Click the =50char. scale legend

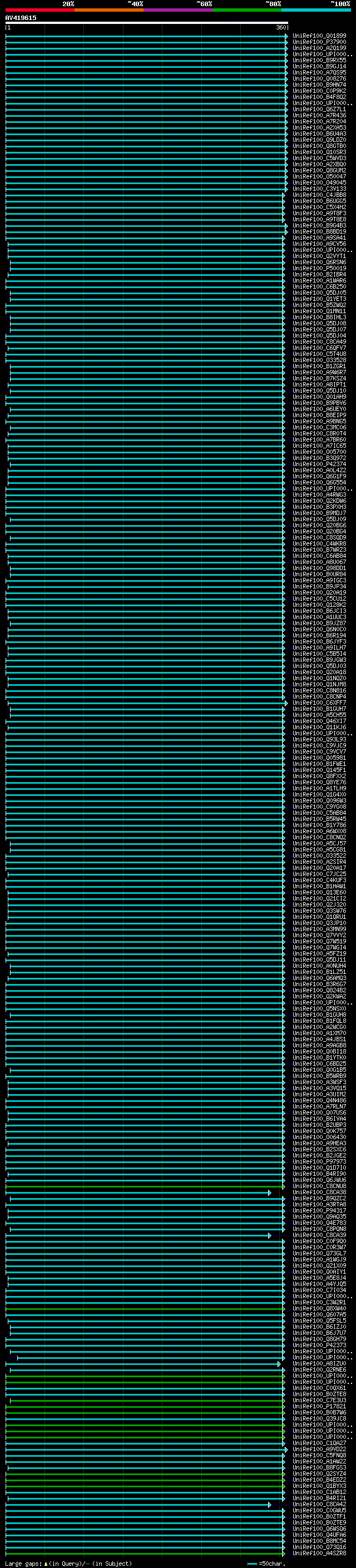[266, 1563]
